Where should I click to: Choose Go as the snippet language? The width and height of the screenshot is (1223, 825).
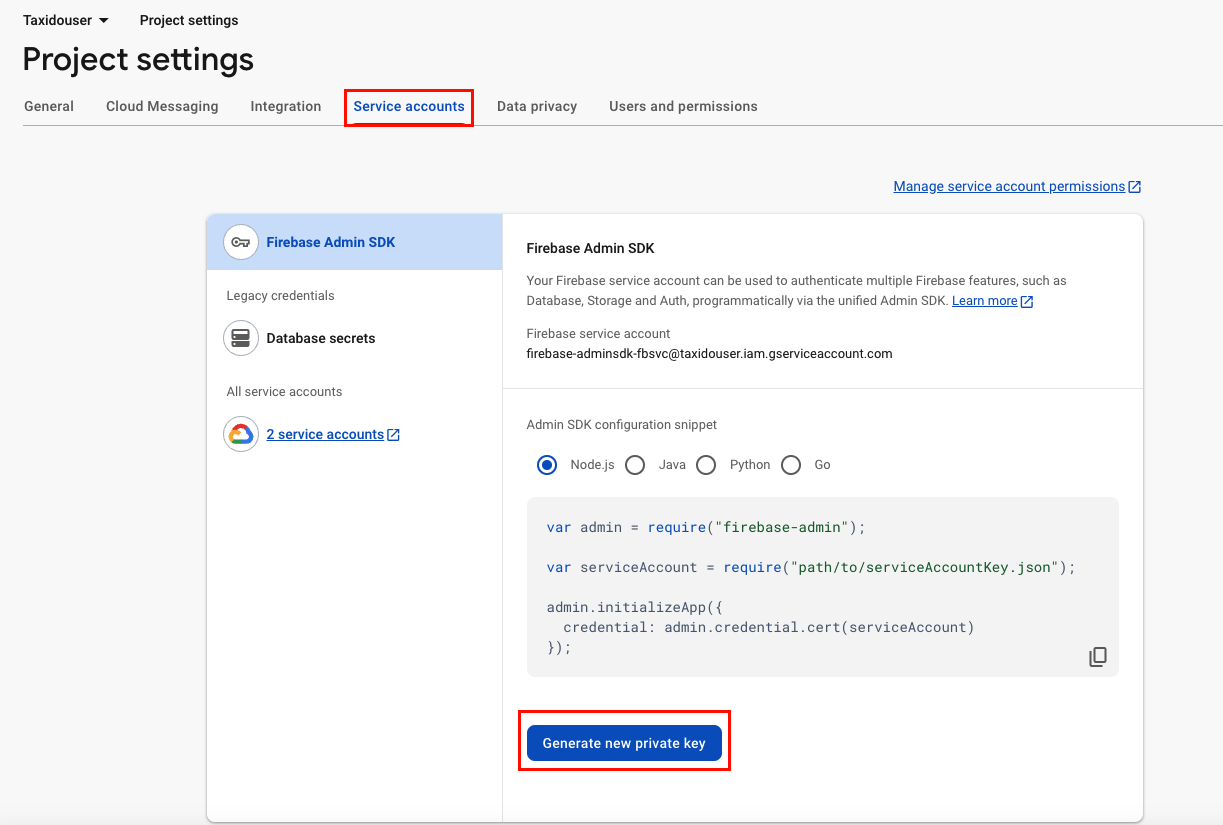click(791, 465)
